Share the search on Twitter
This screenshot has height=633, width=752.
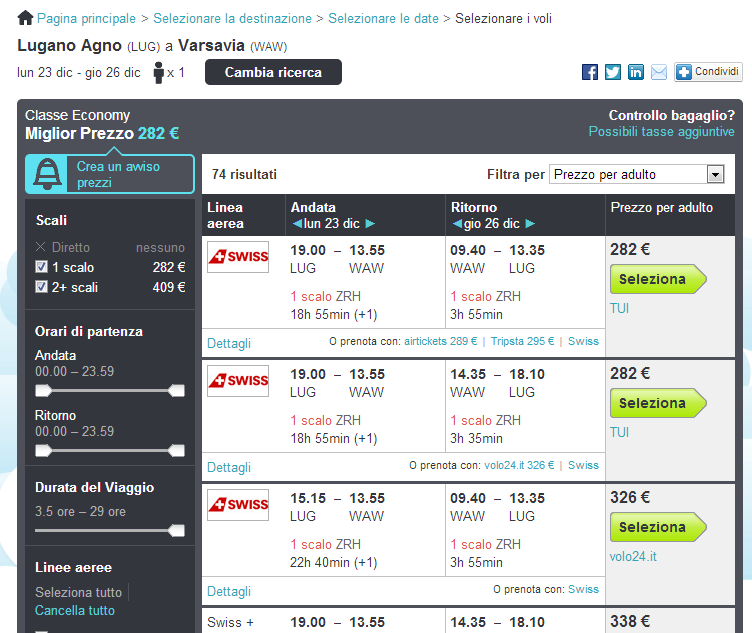613,72
